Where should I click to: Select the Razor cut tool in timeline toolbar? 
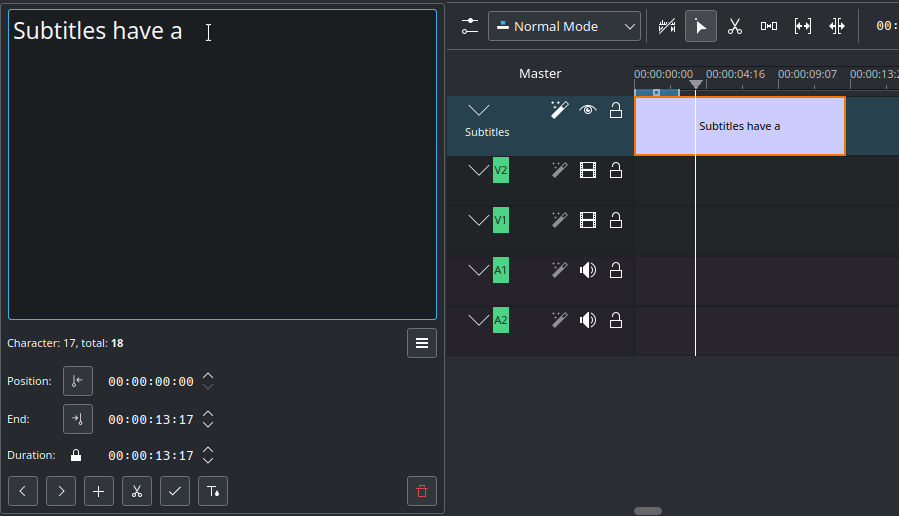tap(735, 27)
